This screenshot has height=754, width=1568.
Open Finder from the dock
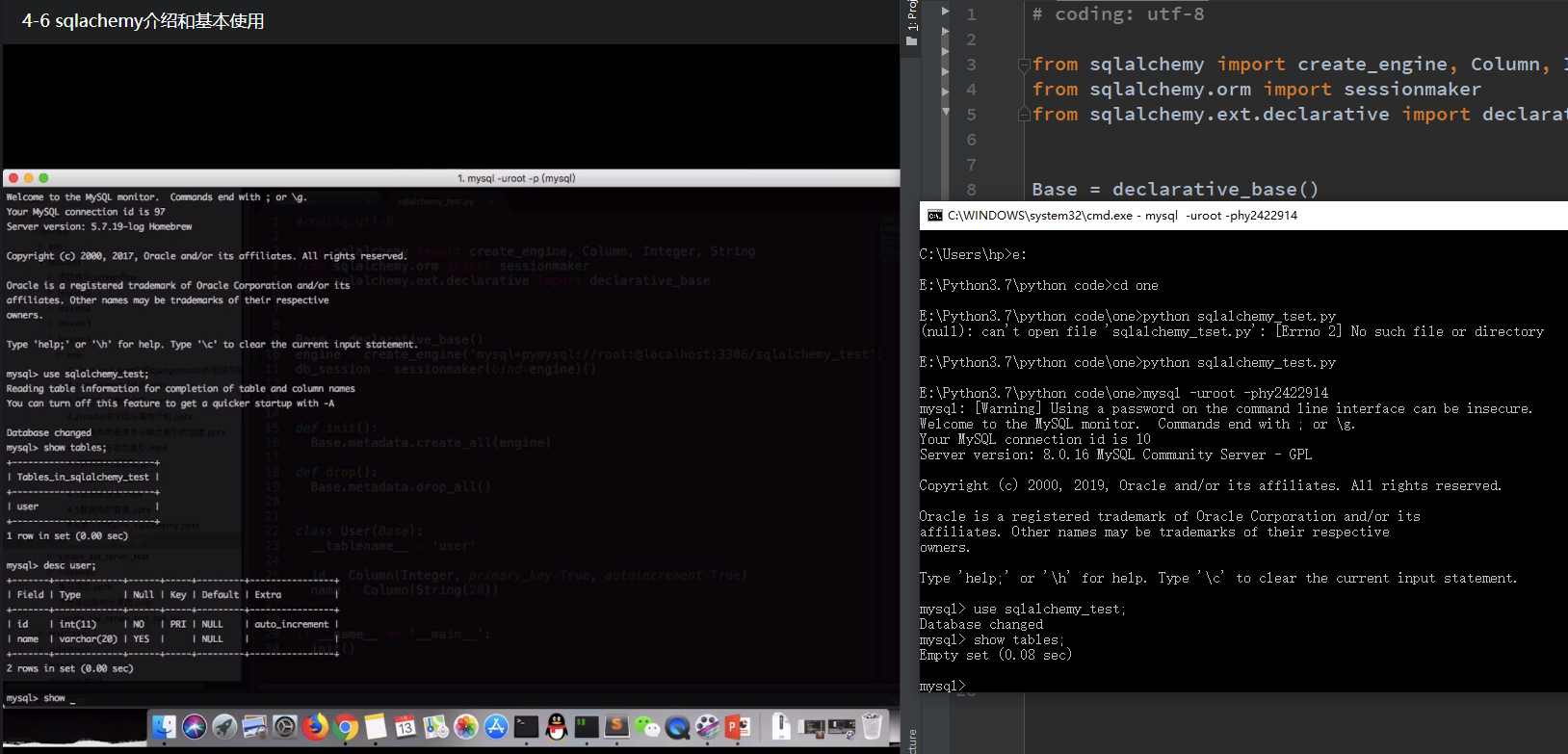point(165,726)
